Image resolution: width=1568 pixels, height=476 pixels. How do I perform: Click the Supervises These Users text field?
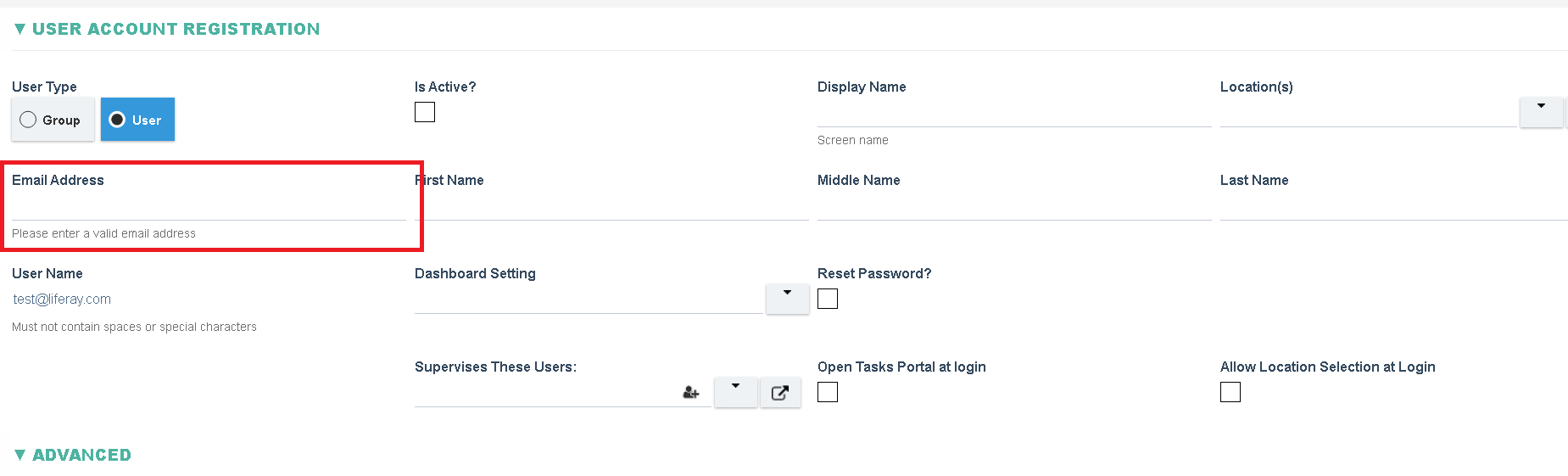(x=547, y=393)
